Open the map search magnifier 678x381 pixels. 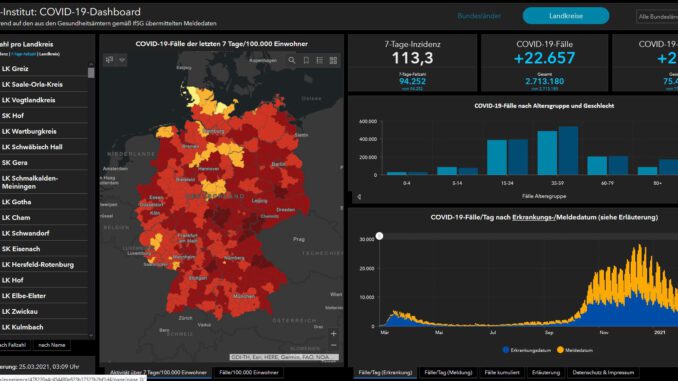[x=292, y=61]
